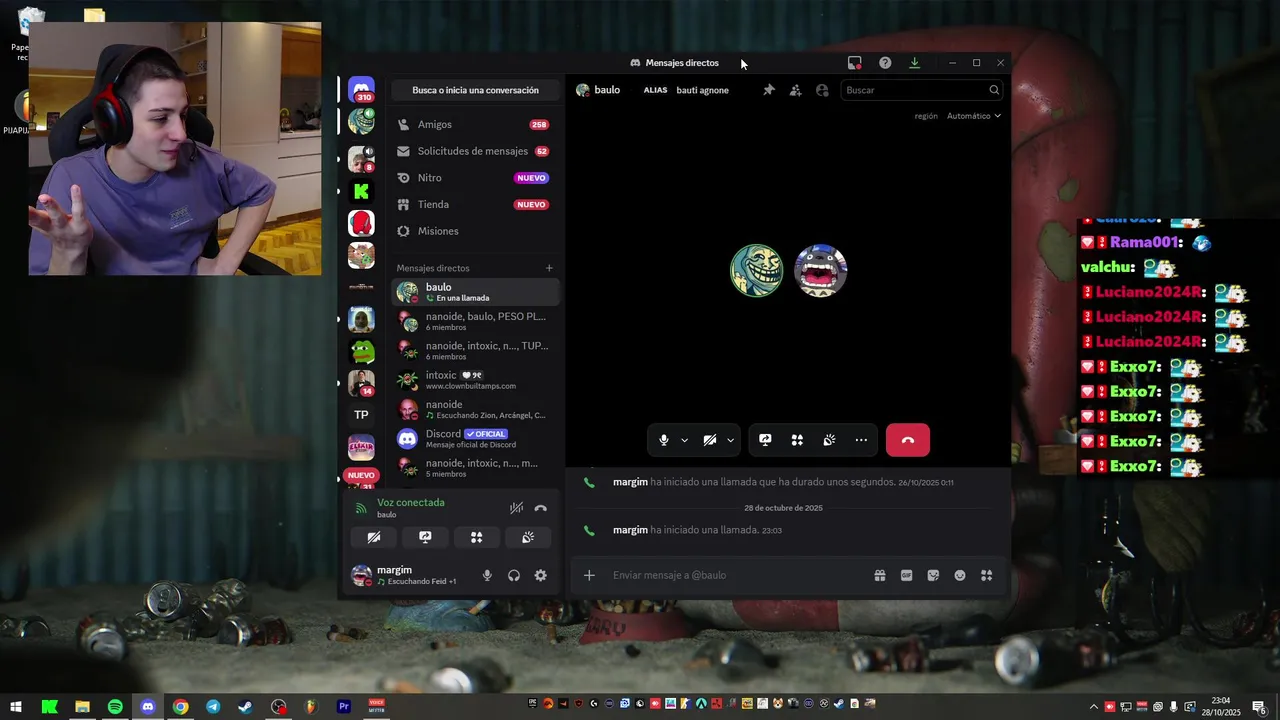Viewport: 1280px width, 720px height.
Task: Show baulo's user profile panel
Action: 822,90
